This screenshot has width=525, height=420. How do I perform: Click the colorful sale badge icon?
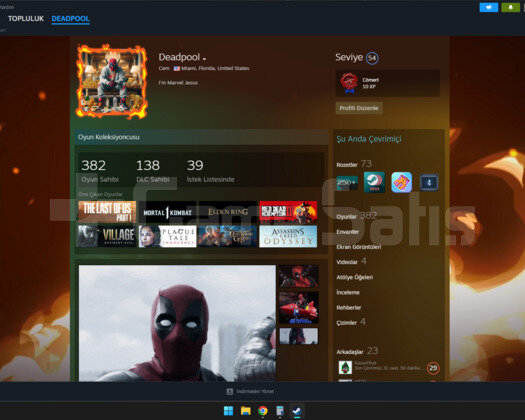coord(401,183)
